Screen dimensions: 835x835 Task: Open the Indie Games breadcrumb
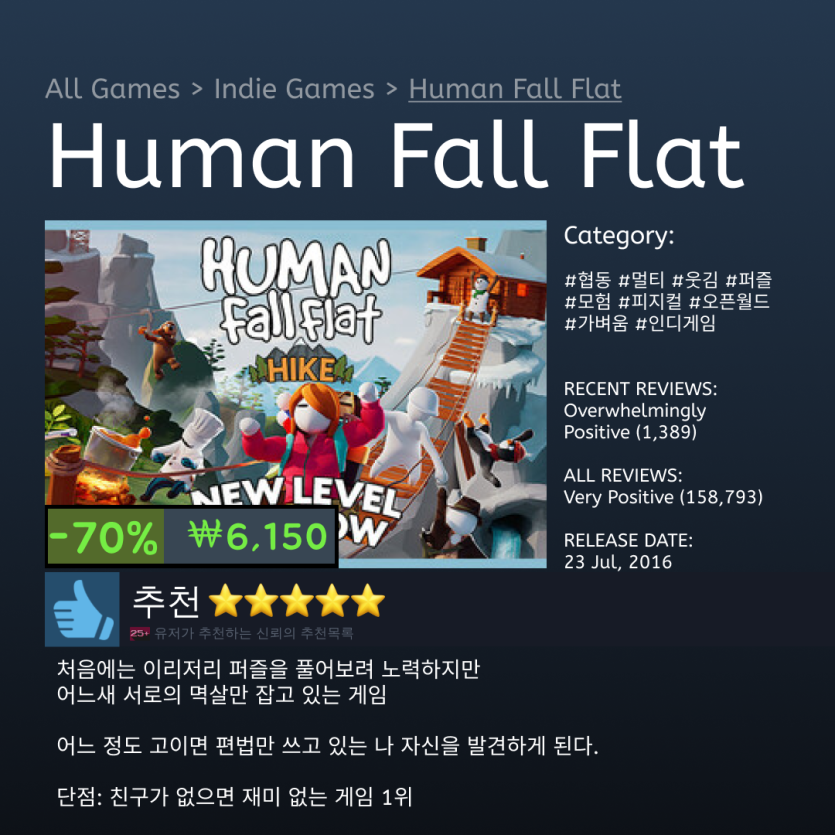(x=294, y=88)
